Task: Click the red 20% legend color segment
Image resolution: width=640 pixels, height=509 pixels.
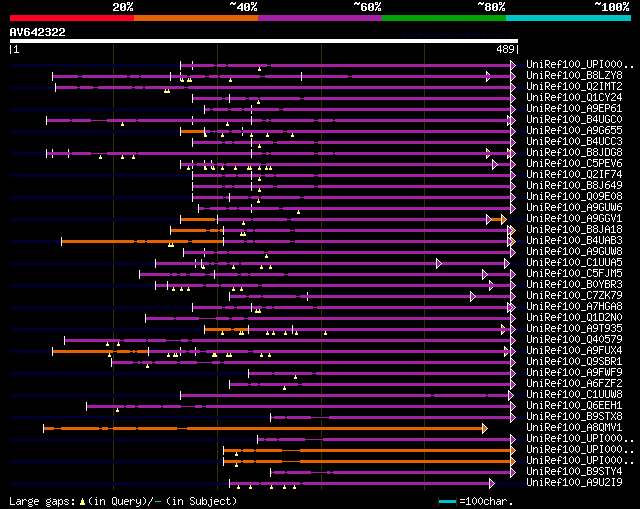Action: click(72, 18)
